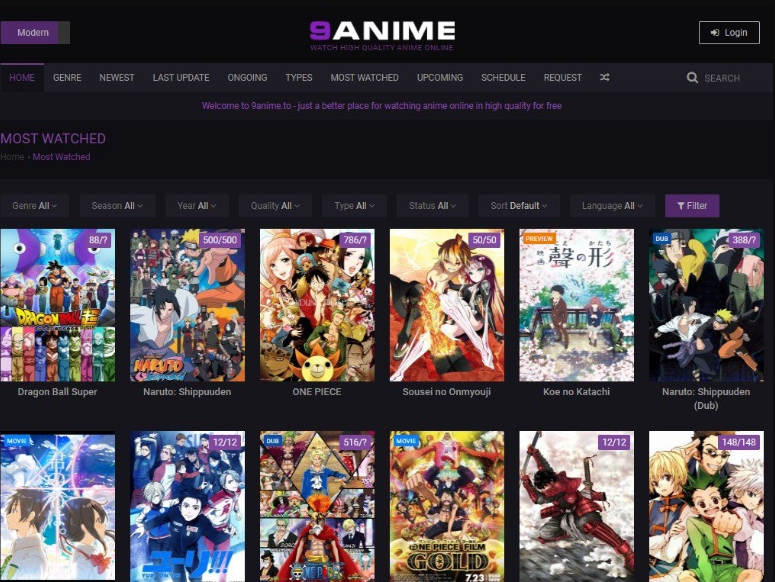This screenshot has height=582, width=775.
Task: Click the Dragon Ball Super title link
Action: (57, 392)
